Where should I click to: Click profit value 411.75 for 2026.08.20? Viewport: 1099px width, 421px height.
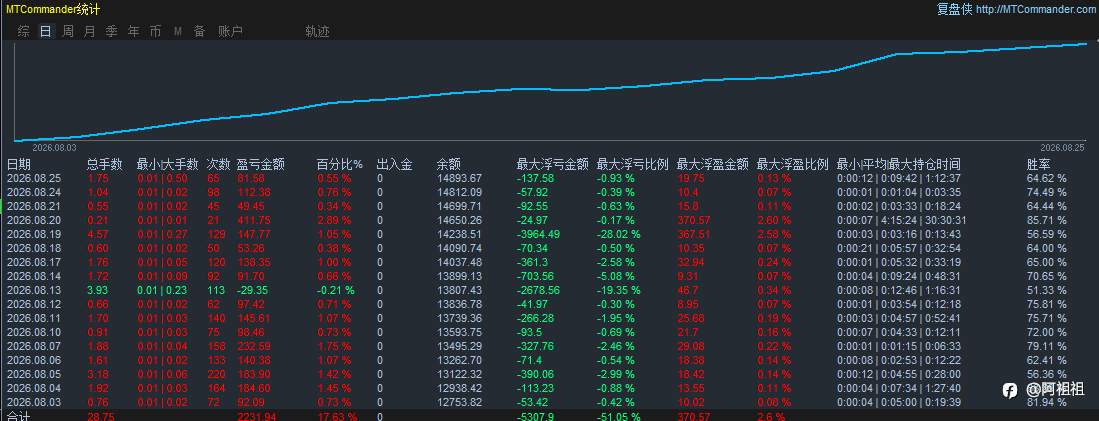pos(254,221)
